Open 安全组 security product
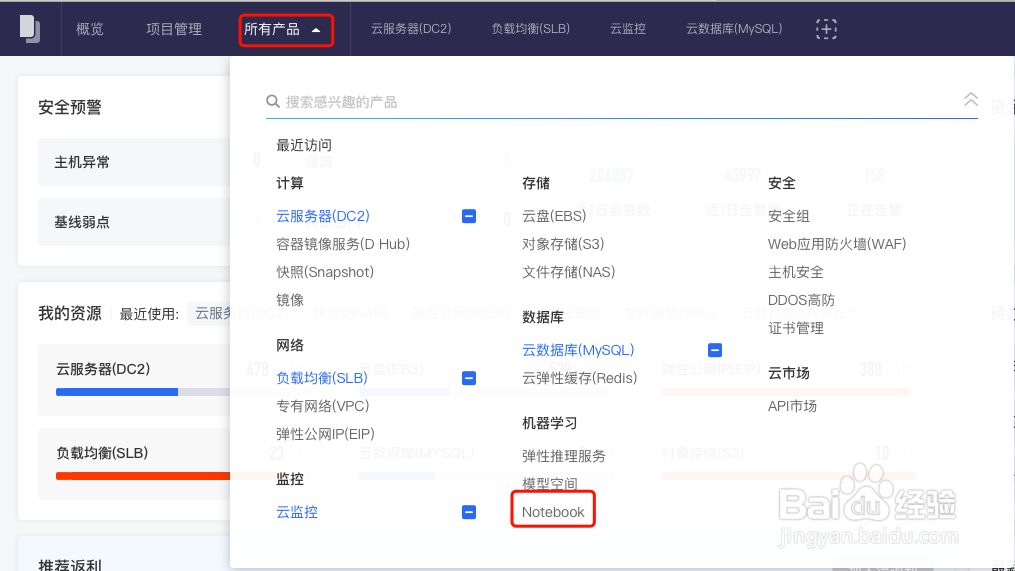Image resolution: width=1015 pixels, height=571 pixels. point(788,216)
